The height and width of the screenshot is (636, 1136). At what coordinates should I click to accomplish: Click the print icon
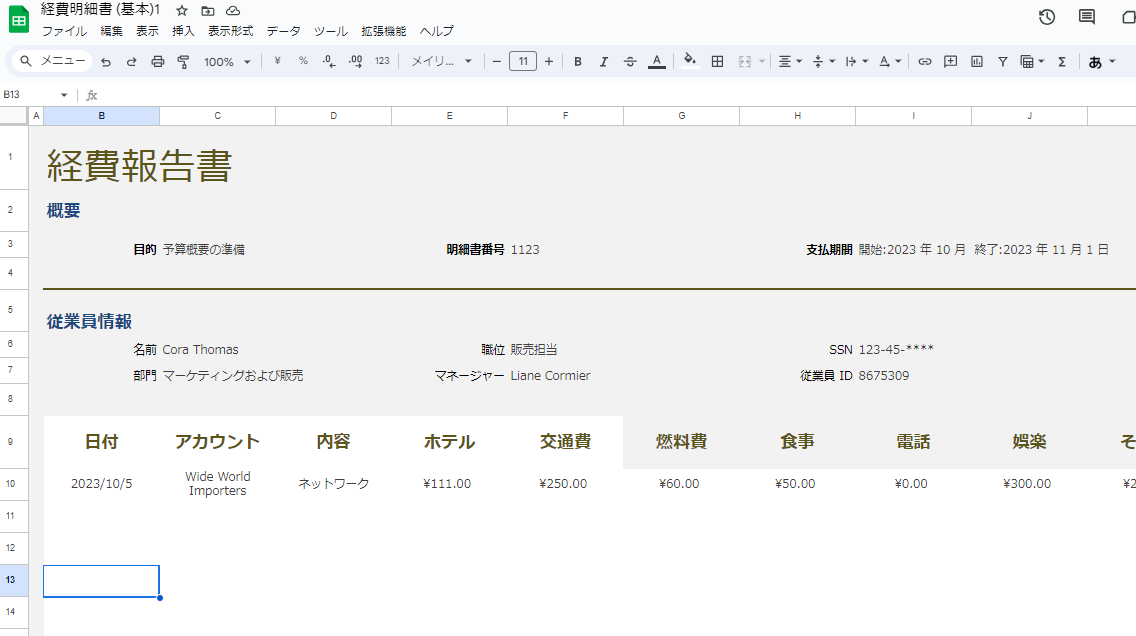click(157, 61)
